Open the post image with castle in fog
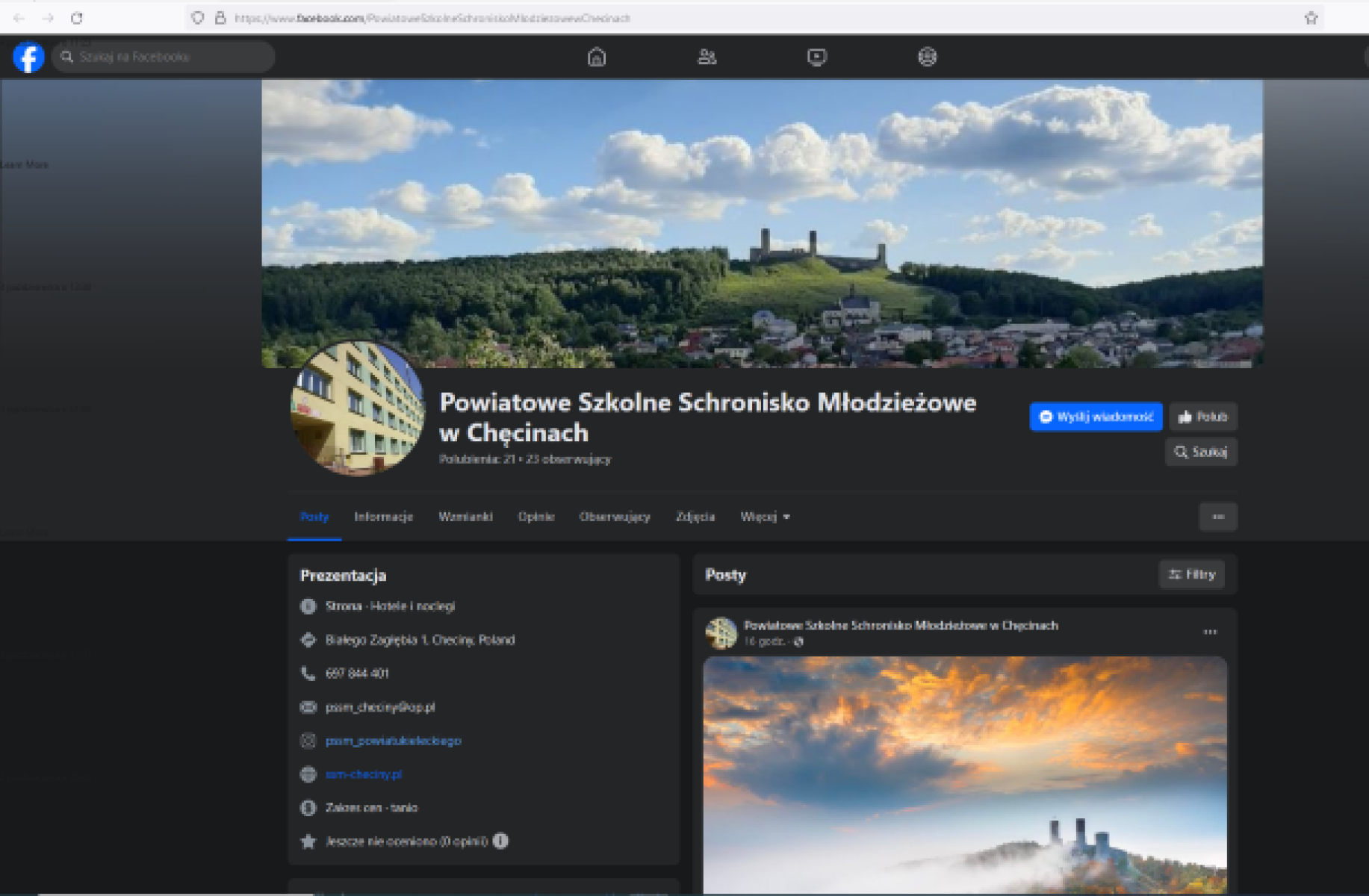 point(965,775)
